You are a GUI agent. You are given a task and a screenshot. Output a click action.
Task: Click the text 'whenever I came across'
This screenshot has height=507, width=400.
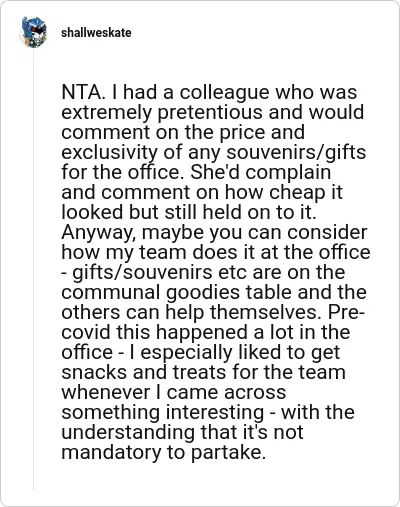174,392
